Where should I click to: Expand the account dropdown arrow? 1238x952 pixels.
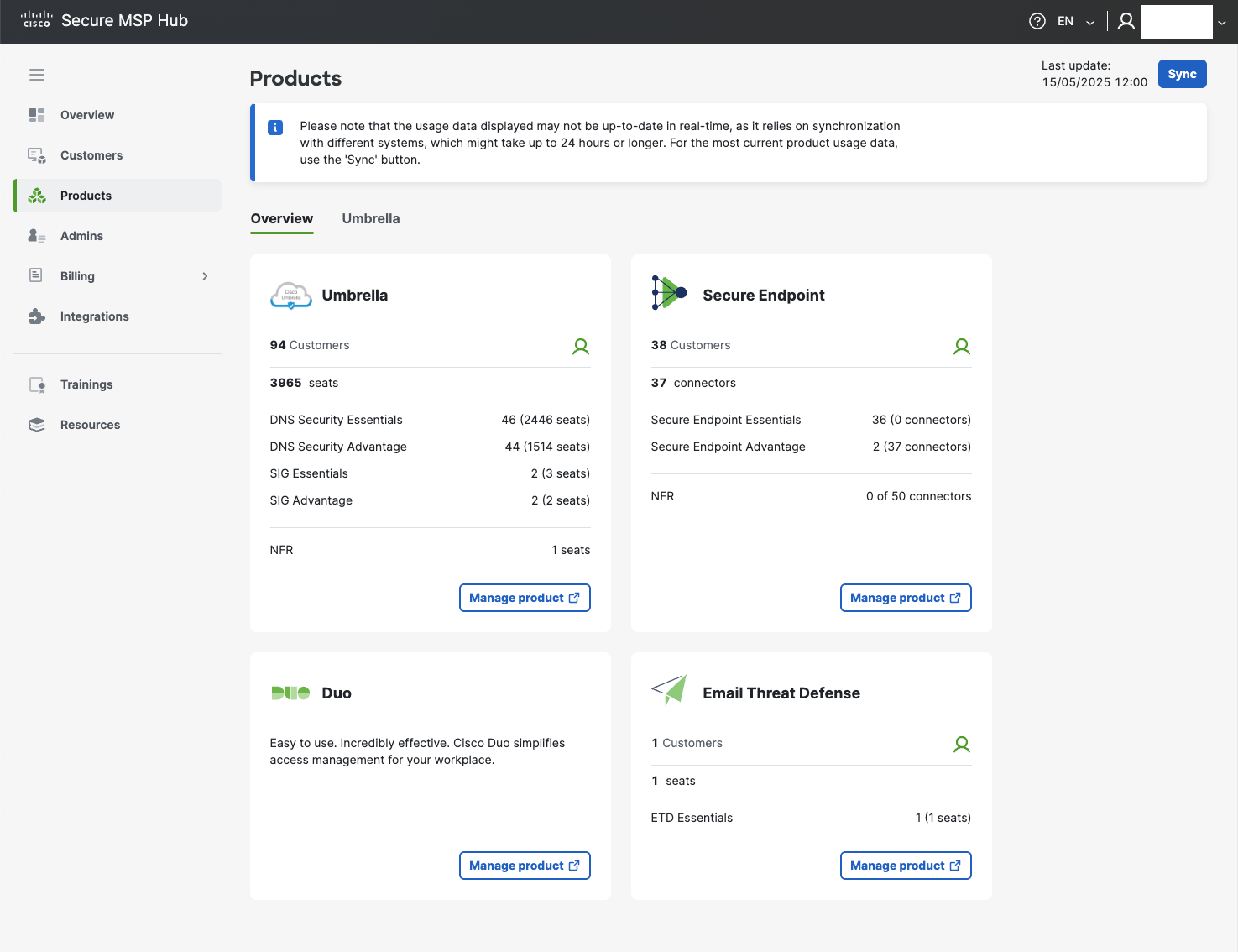click(1222, 23)
